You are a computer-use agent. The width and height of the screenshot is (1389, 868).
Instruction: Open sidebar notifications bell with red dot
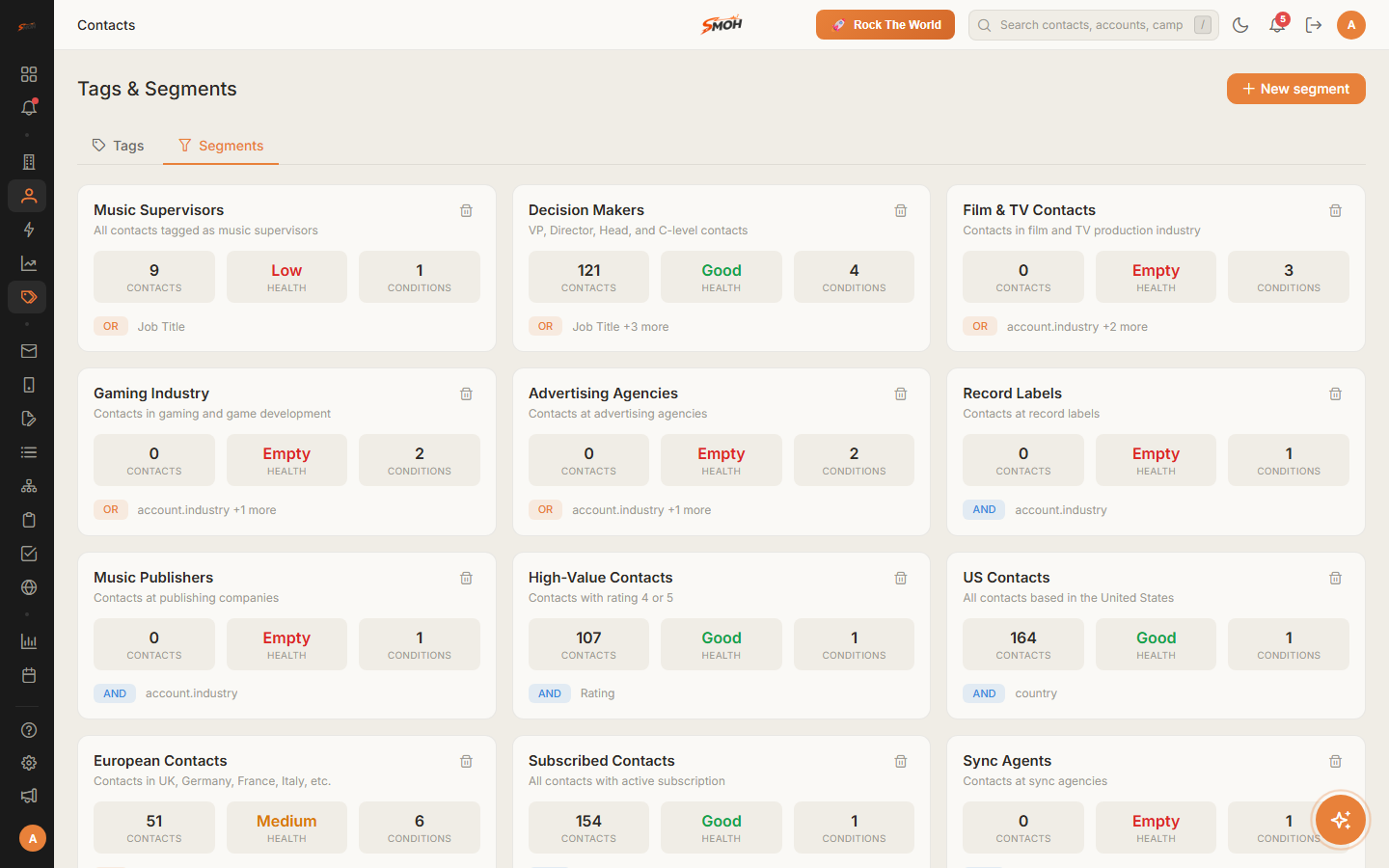[29, 108]
